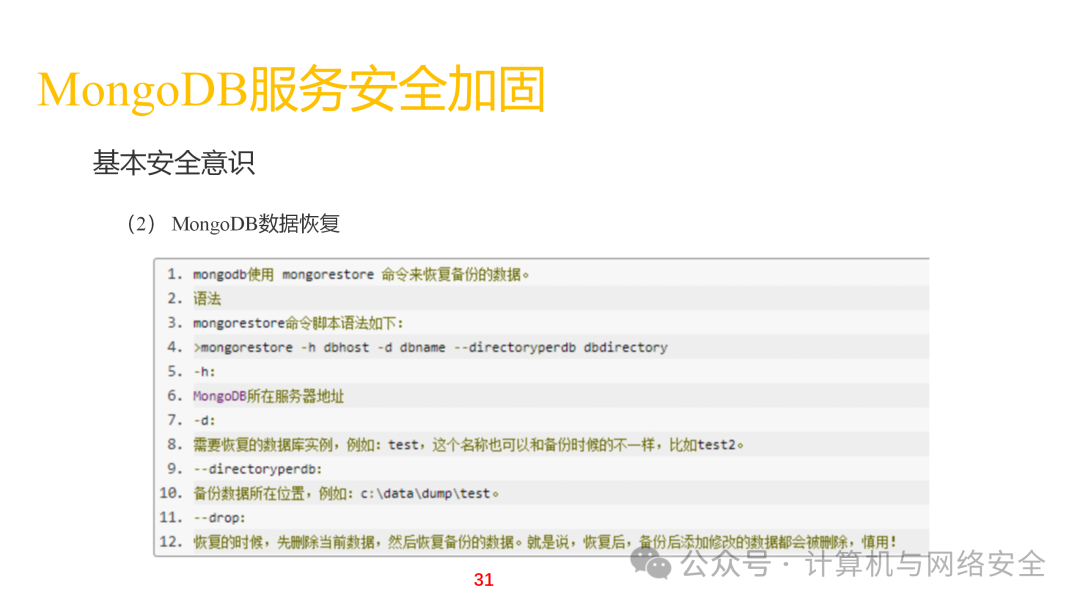Click line 12 恢复的时候，先删除当前数据 text
Viewport: 1080px width, 607px height.
pyautogui.click(x=545, y=542)
